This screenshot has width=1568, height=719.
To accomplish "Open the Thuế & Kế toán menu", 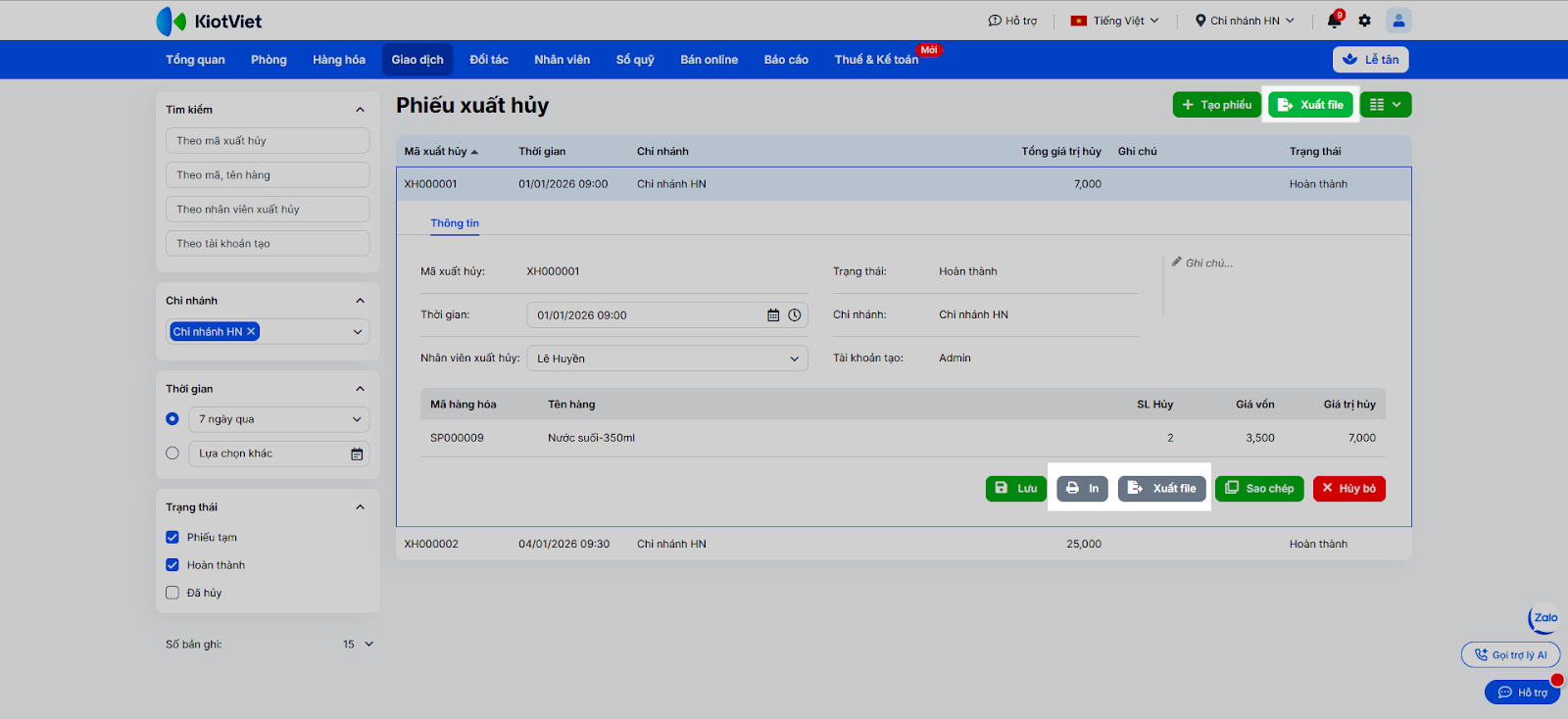I will pos(877,60).
